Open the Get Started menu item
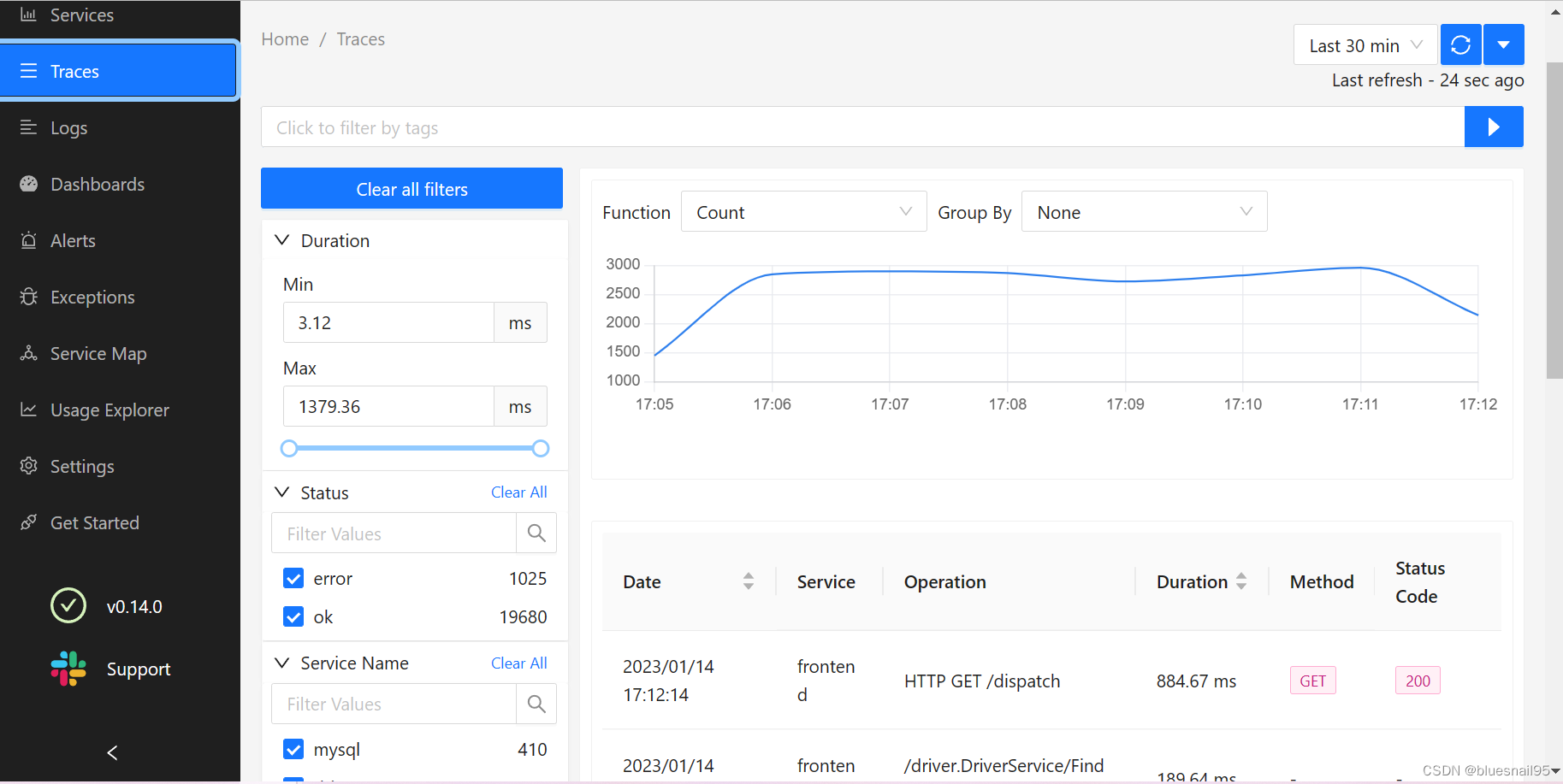Image resolution: width=1563 pixels, height=784 pixels. (x=120, y=522)
